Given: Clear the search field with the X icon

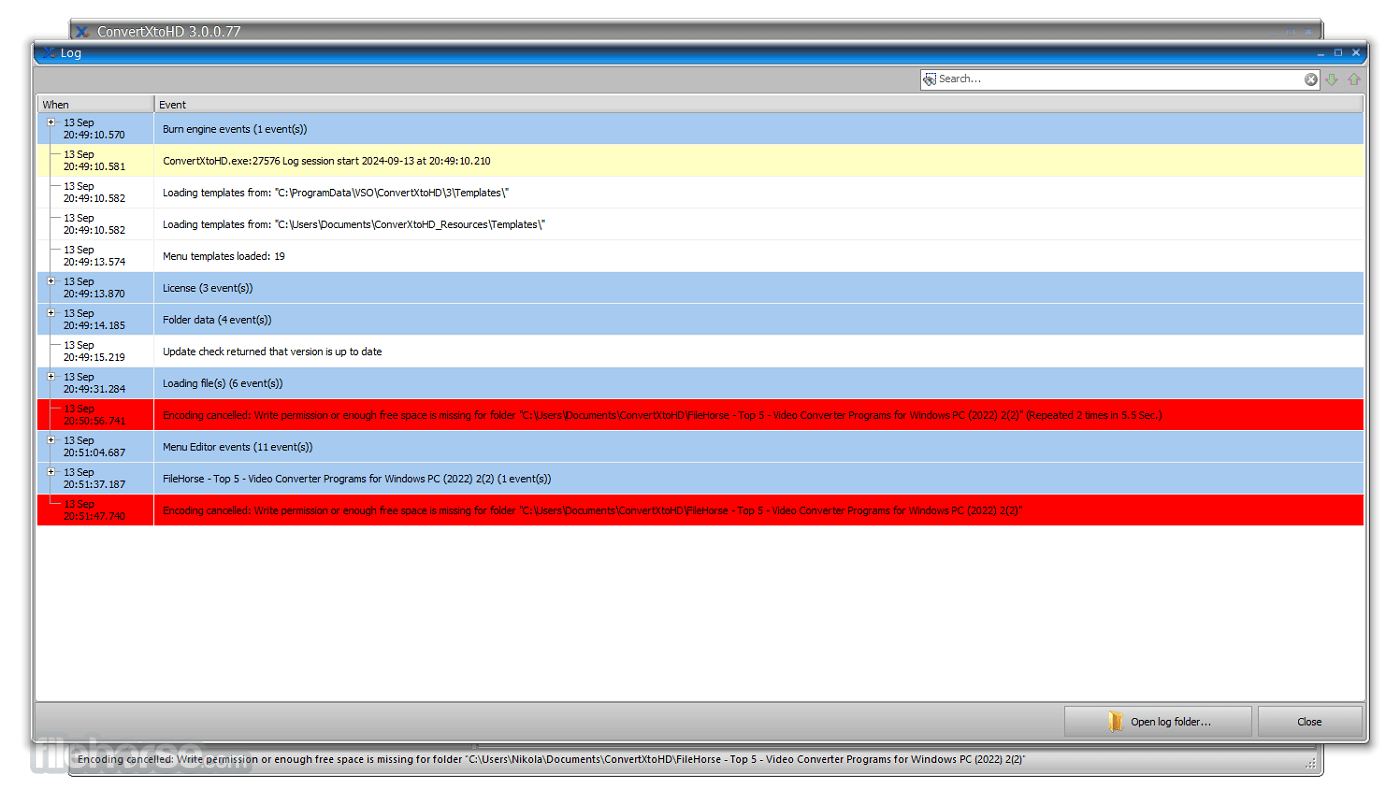Looking at the screenshot, I should [x=1311, y=79].
